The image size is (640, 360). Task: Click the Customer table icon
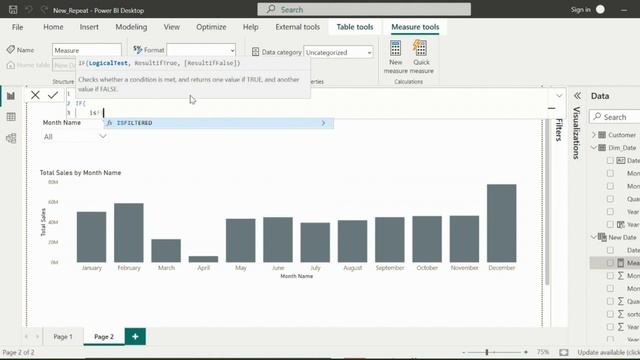[602, 135]
